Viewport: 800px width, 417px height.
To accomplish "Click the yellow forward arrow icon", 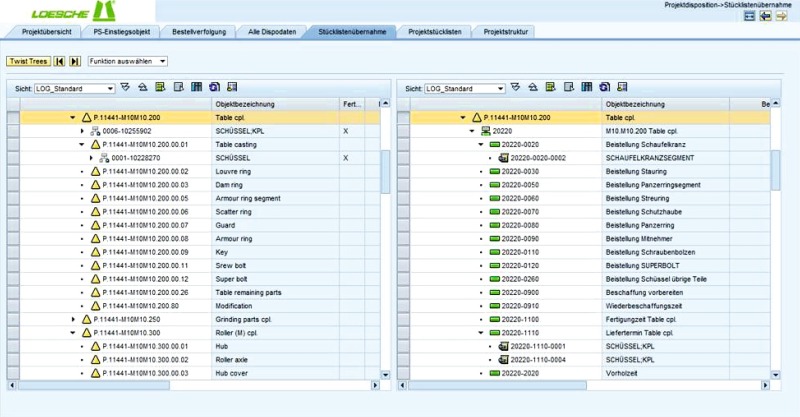I will pyautogui.click(x=780, y=17).
